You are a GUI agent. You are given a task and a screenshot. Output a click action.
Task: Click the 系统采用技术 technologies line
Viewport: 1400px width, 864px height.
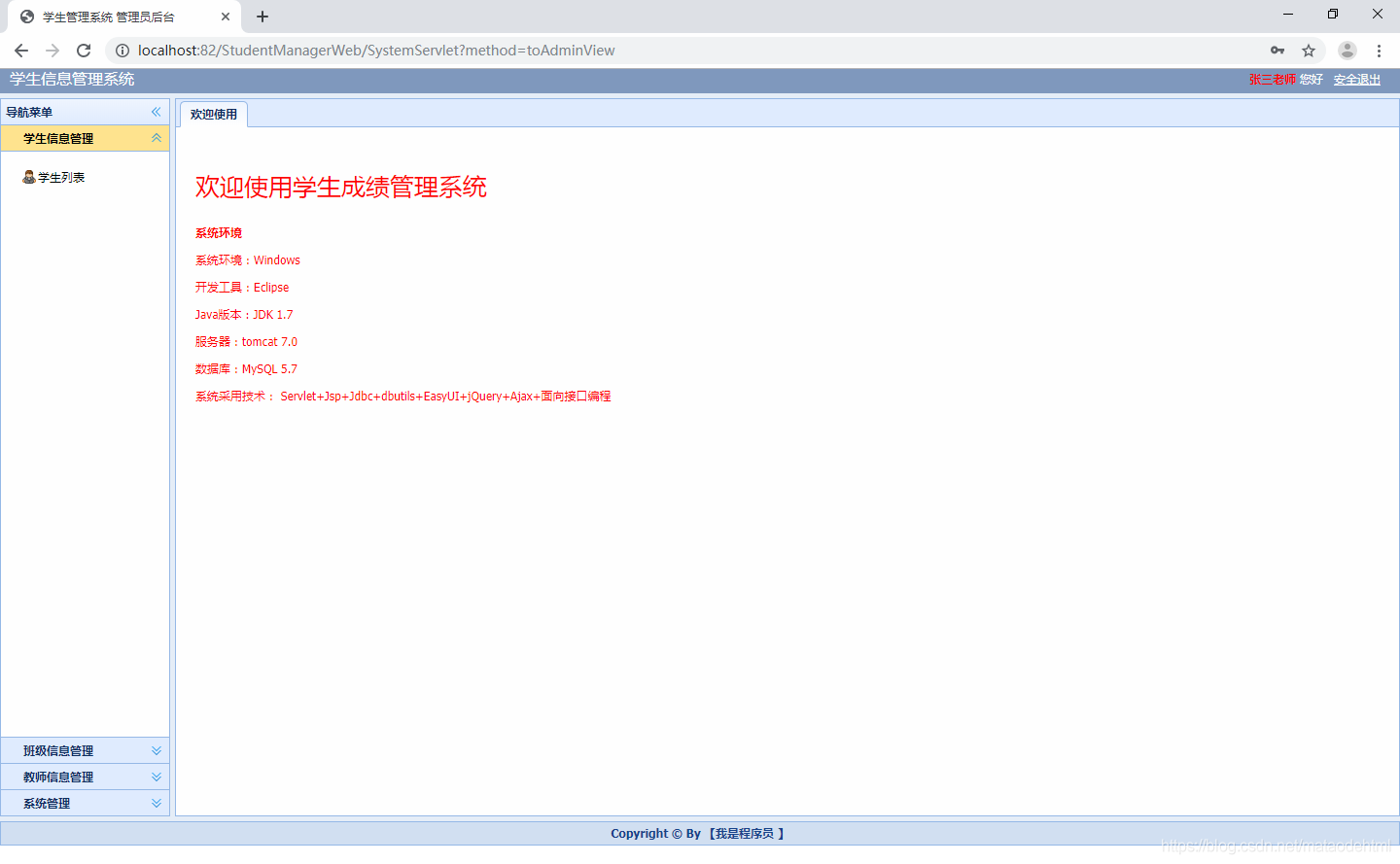coord(403,397)
